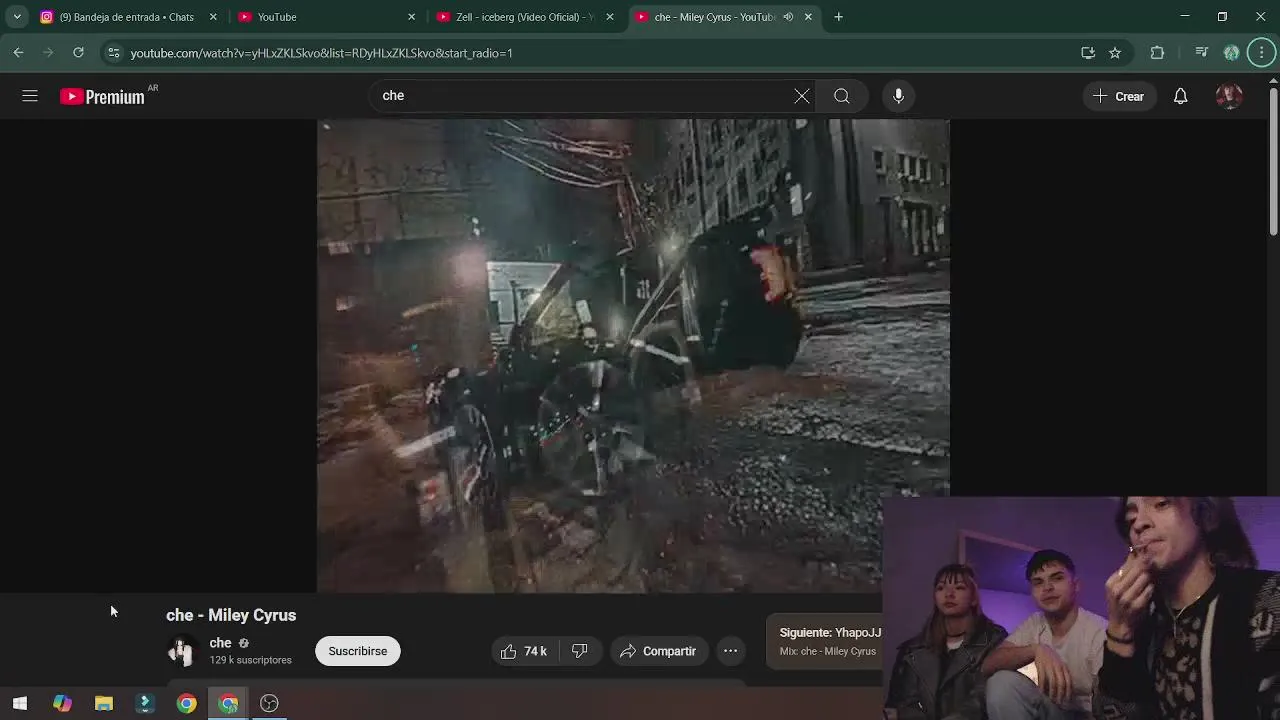The width and height of the screenshot is (1280, 720).
Task: Open the YouTube account avatar menu
Action: (x=1229, y=96)
